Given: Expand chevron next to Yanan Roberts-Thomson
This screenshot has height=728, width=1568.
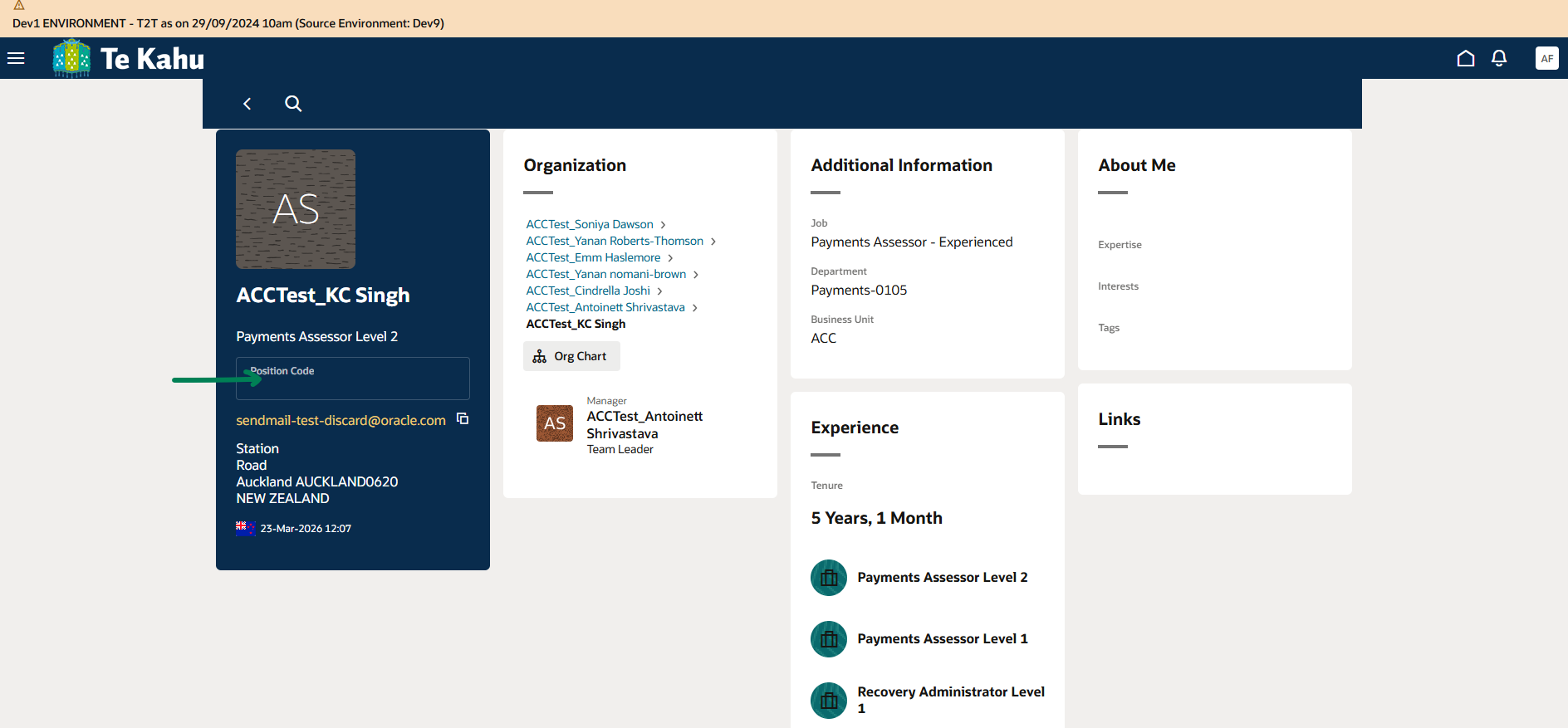Looking at the screenshot, I should coord(713,242).
